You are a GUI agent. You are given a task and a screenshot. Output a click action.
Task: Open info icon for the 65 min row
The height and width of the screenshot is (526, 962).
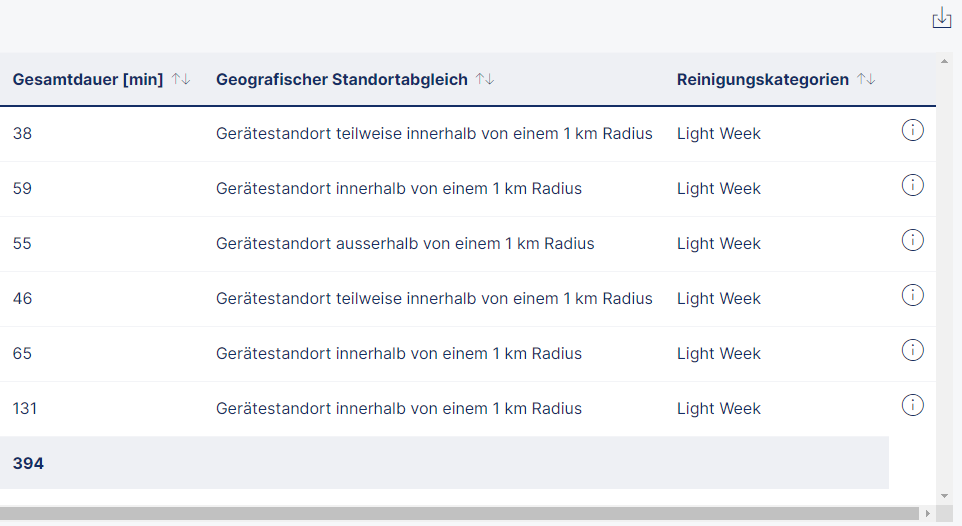pyautogui.click(x=912, y=350)
